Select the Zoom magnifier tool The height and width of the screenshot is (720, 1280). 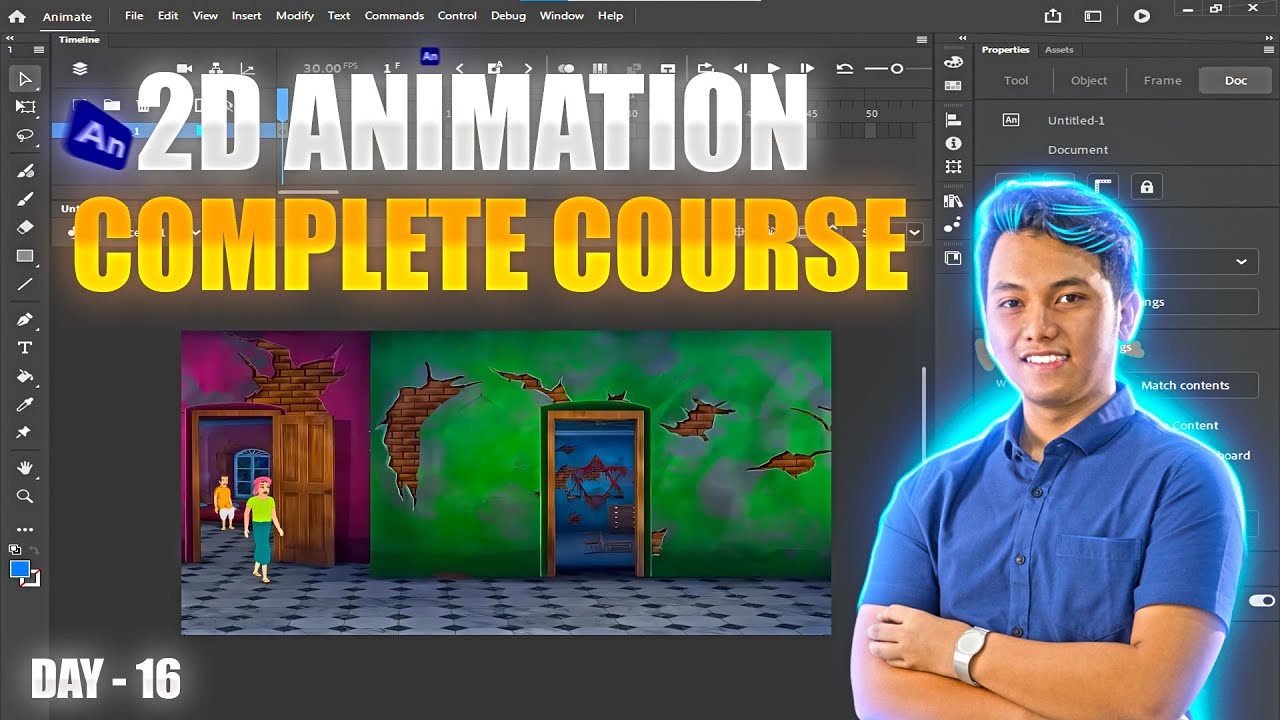(x=25, y=496)
